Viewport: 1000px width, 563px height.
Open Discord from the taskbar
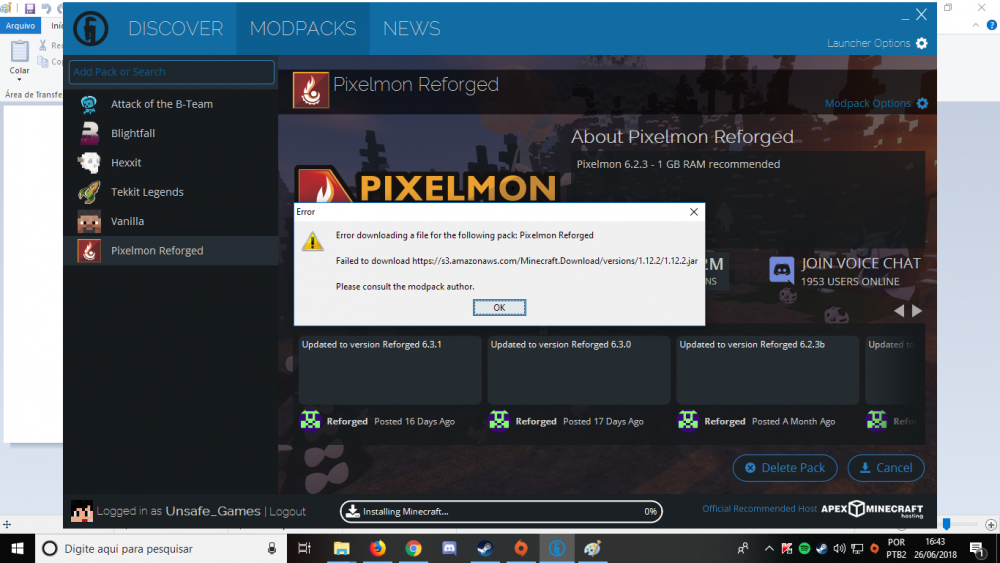tap(450, 548)
